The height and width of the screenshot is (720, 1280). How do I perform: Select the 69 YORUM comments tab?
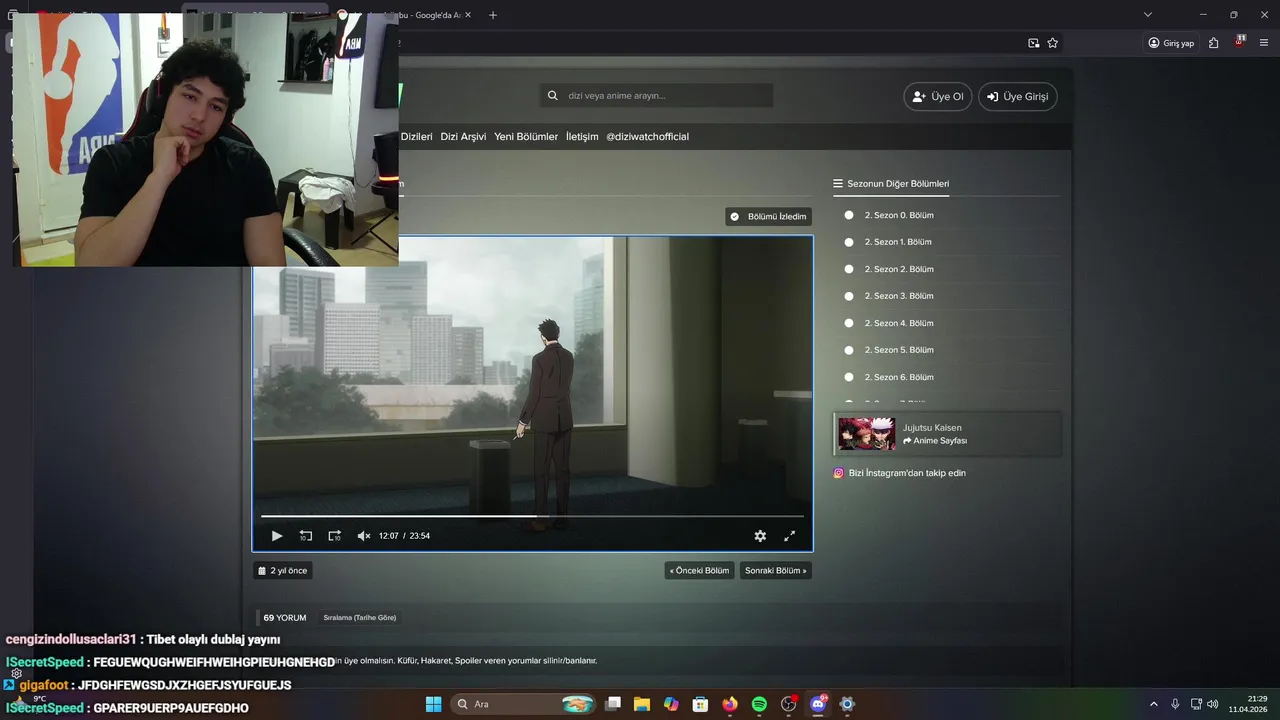285,618
